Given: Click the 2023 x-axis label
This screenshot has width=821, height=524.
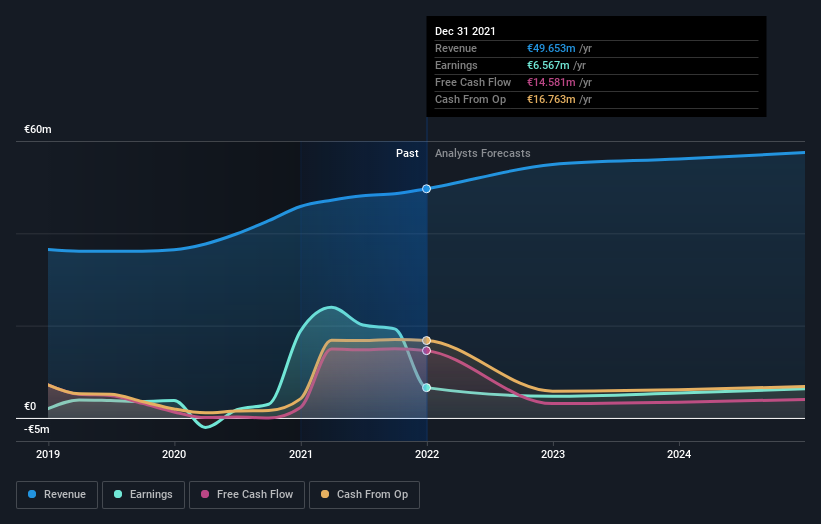Looking at the screenshot, I should 553,454.
